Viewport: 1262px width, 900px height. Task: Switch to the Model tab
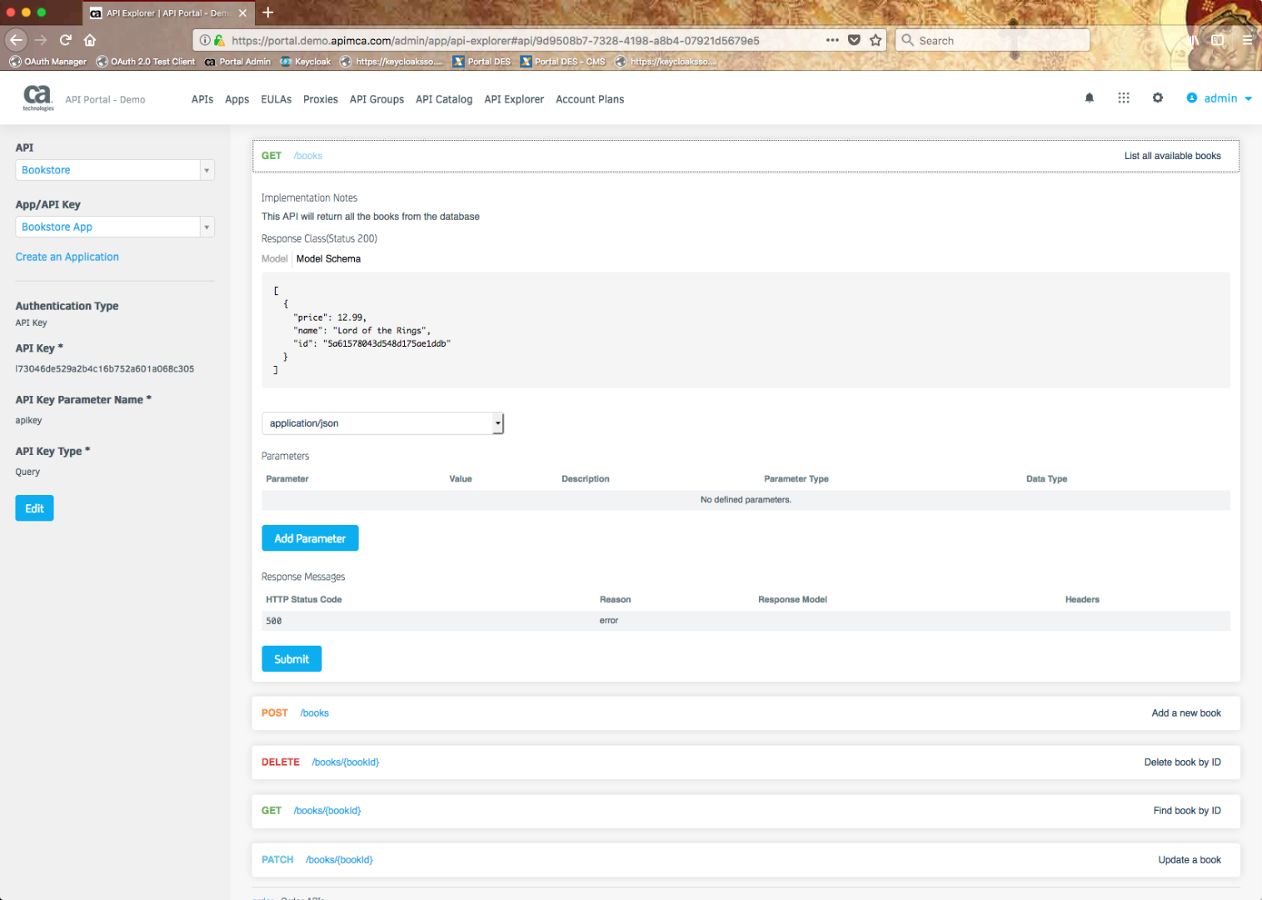[x=274, y=259]
